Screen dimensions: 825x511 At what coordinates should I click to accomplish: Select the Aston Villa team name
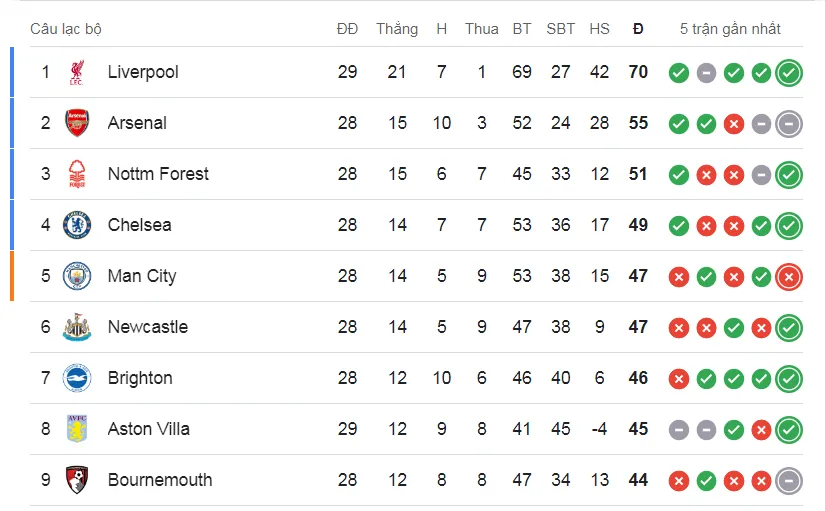pyautogui.click(x=149, y=429)
